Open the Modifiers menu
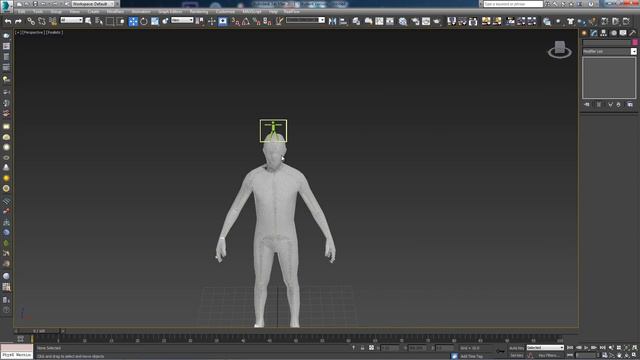The width and height of the screenshot is (640, 360). 115,12
